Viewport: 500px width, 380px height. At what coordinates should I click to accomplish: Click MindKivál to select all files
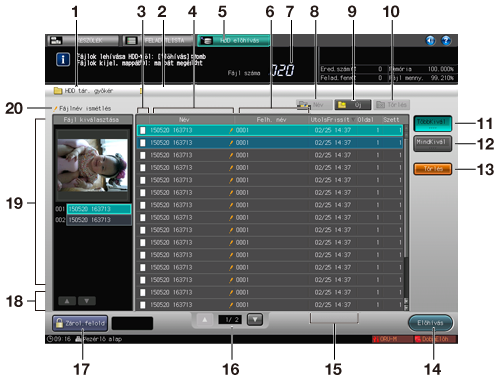click(433, 144)
